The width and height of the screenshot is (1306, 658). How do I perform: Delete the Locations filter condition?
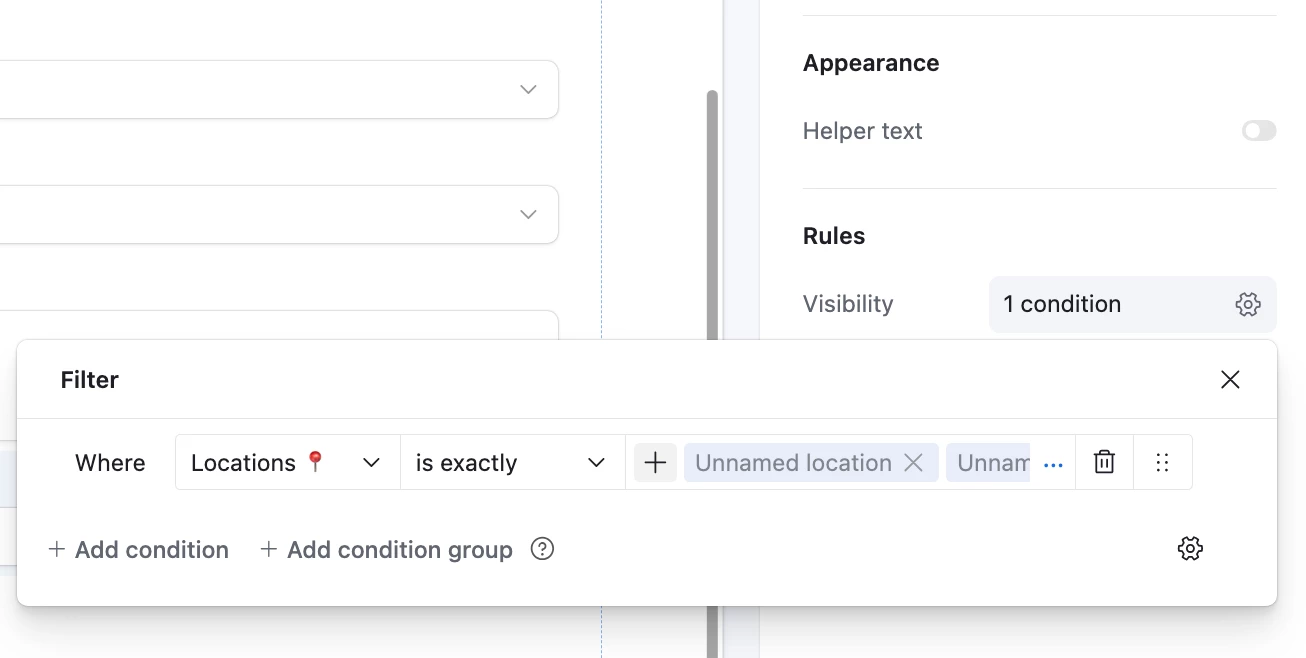point(1104,462)
